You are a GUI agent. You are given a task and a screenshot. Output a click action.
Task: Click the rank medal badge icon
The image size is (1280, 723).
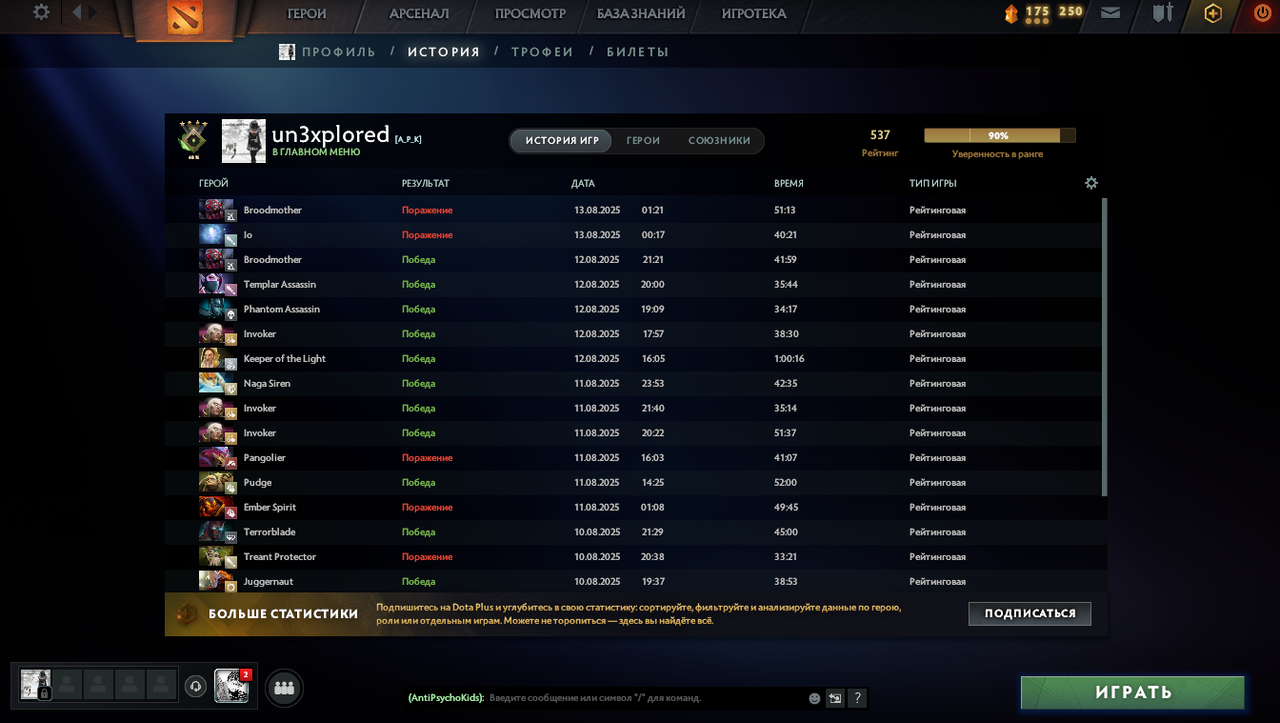point(193,140)
